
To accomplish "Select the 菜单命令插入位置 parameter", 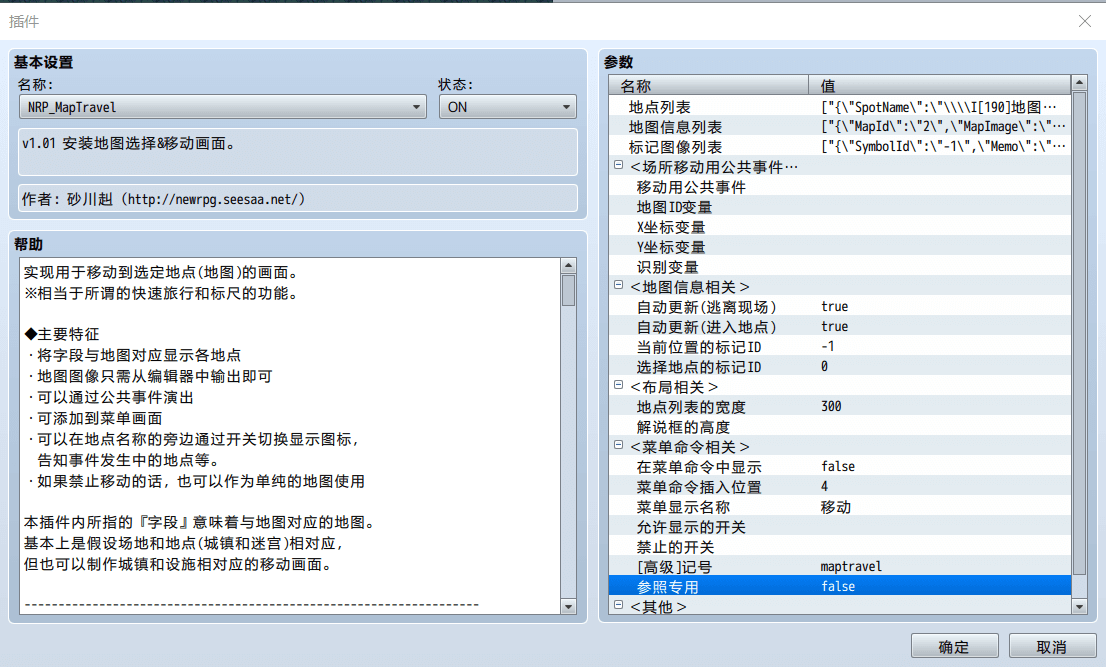I will point(839,487).
